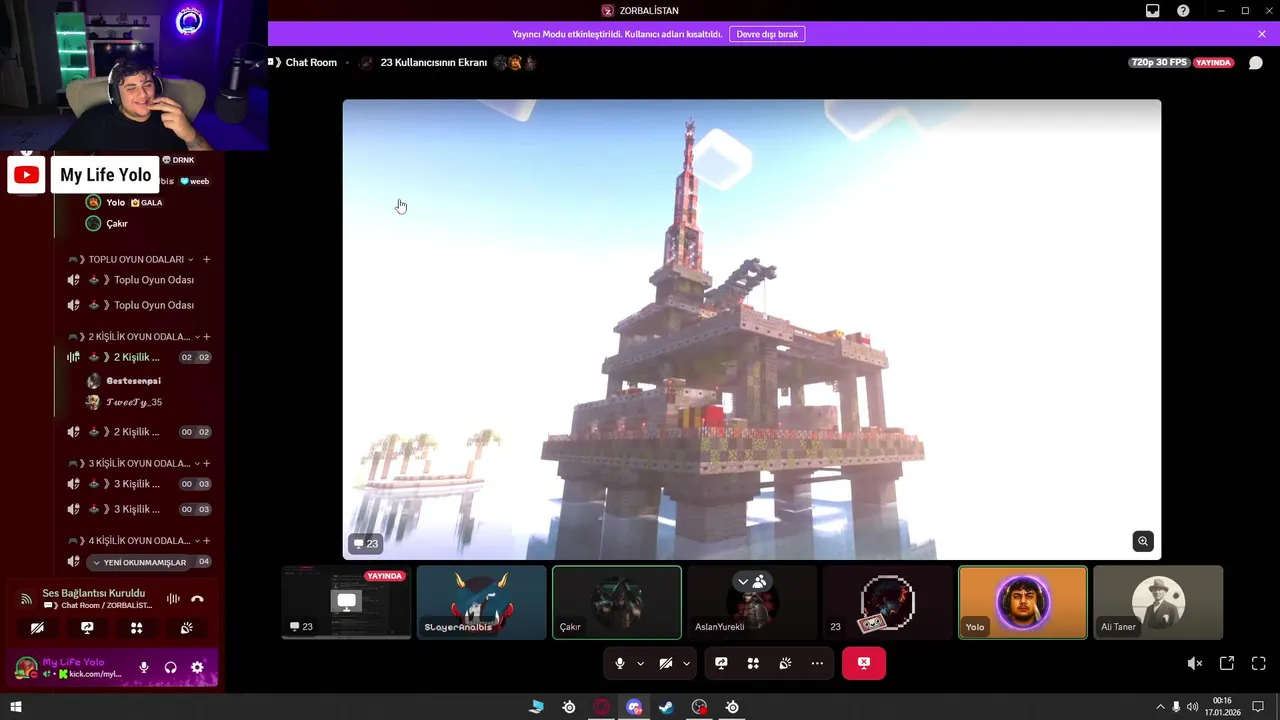Disconnect from voice with the hang-up icon
The image size is (1280, 720).
tap(197, 599)
